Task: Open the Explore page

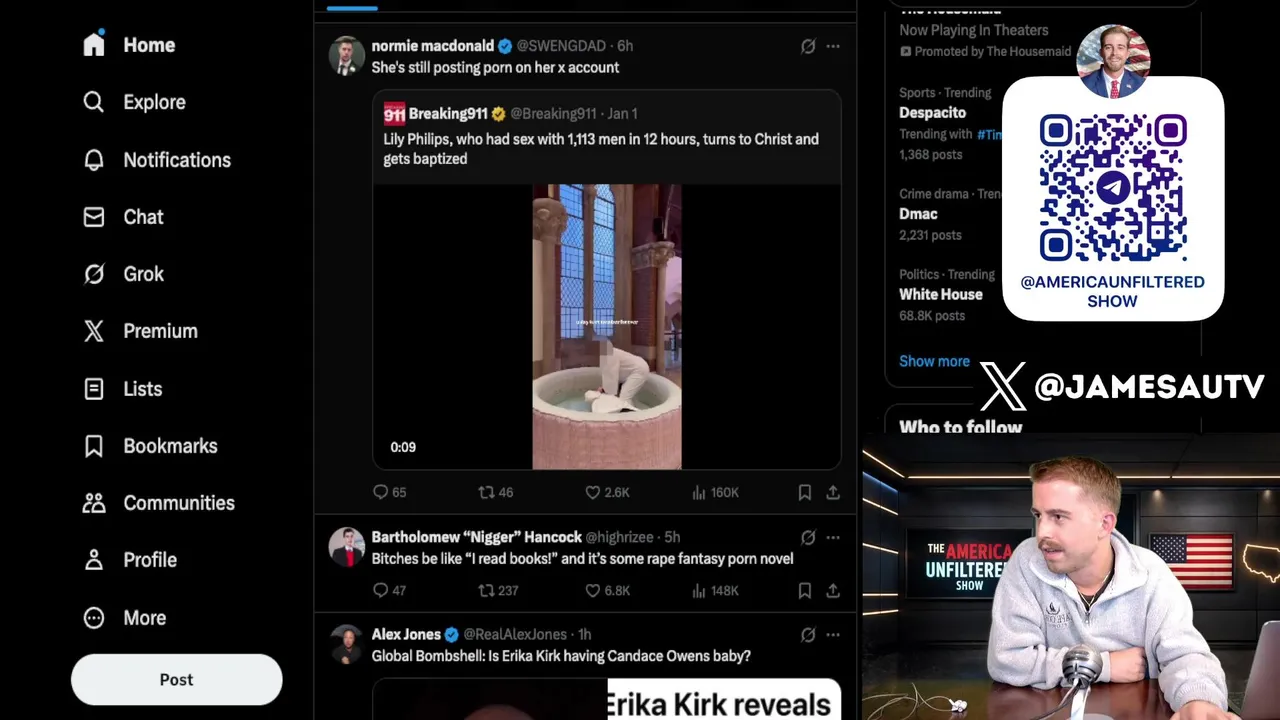Action: click(x=134, y=102)
